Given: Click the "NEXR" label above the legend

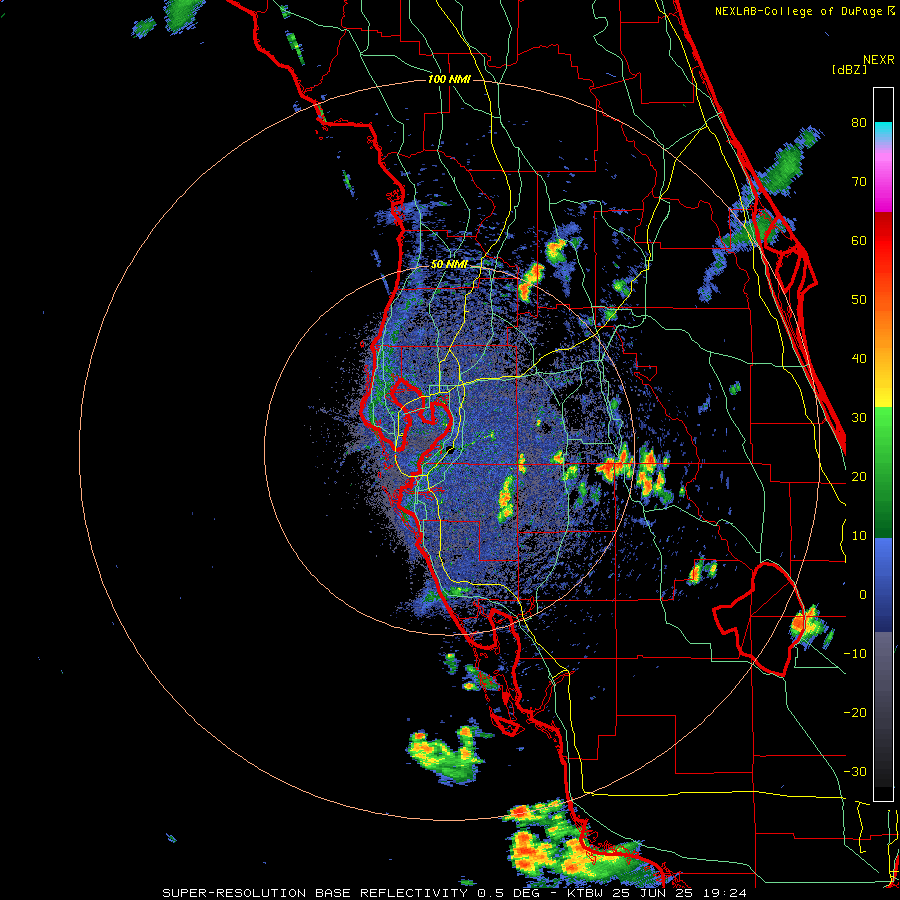Looking at the screenshot, I should (x=878, y=60).
